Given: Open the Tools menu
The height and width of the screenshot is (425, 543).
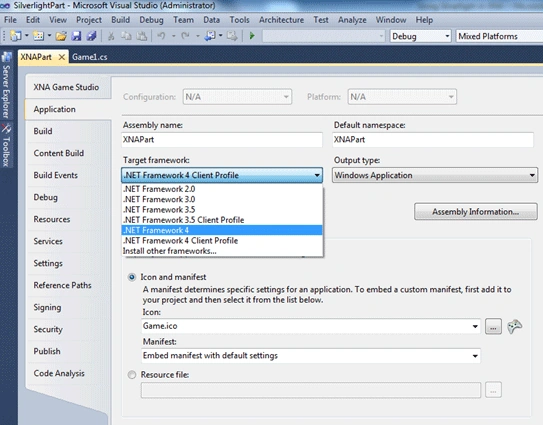Looking at the screenshot, I should click(239, 20).
